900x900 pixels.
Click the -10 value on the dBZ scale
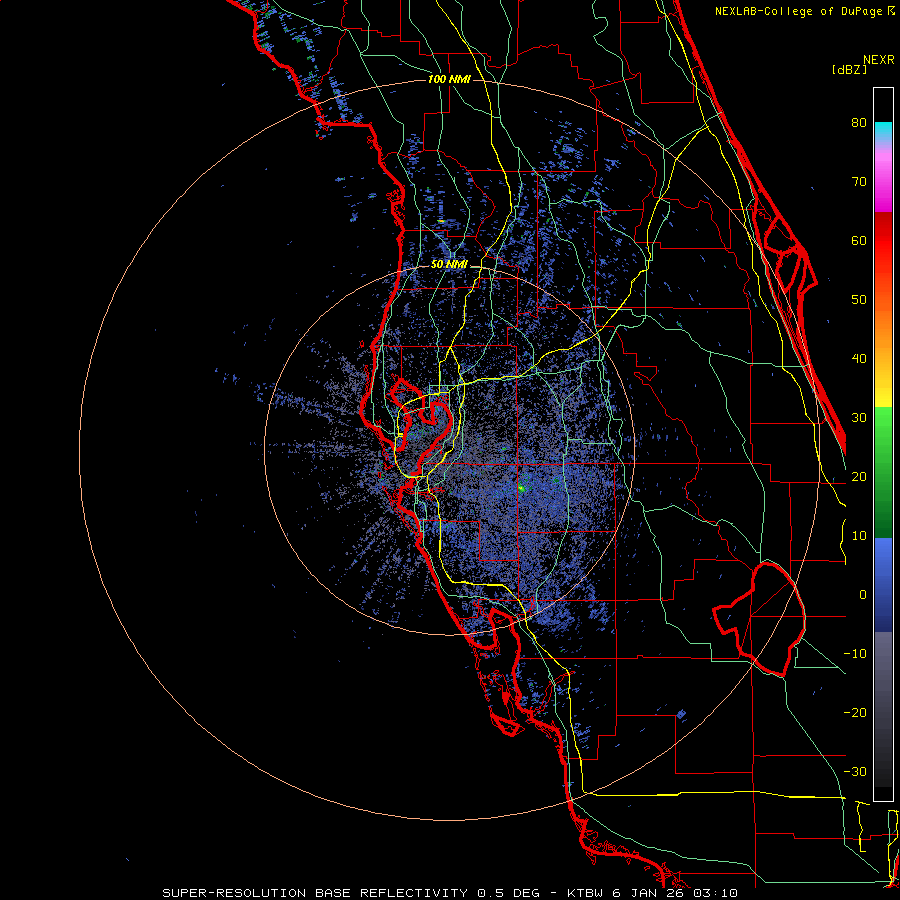coord(855,654)
